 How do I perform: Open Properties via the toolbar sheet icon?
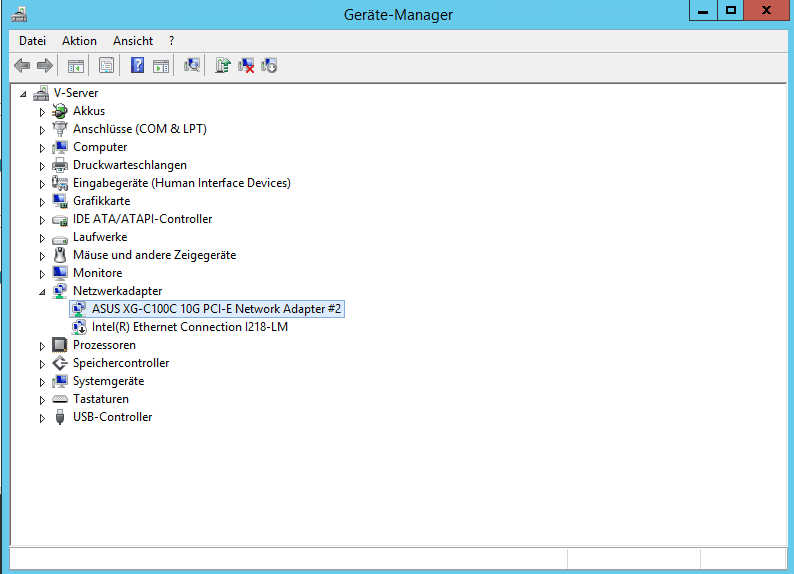coord(106,65)
